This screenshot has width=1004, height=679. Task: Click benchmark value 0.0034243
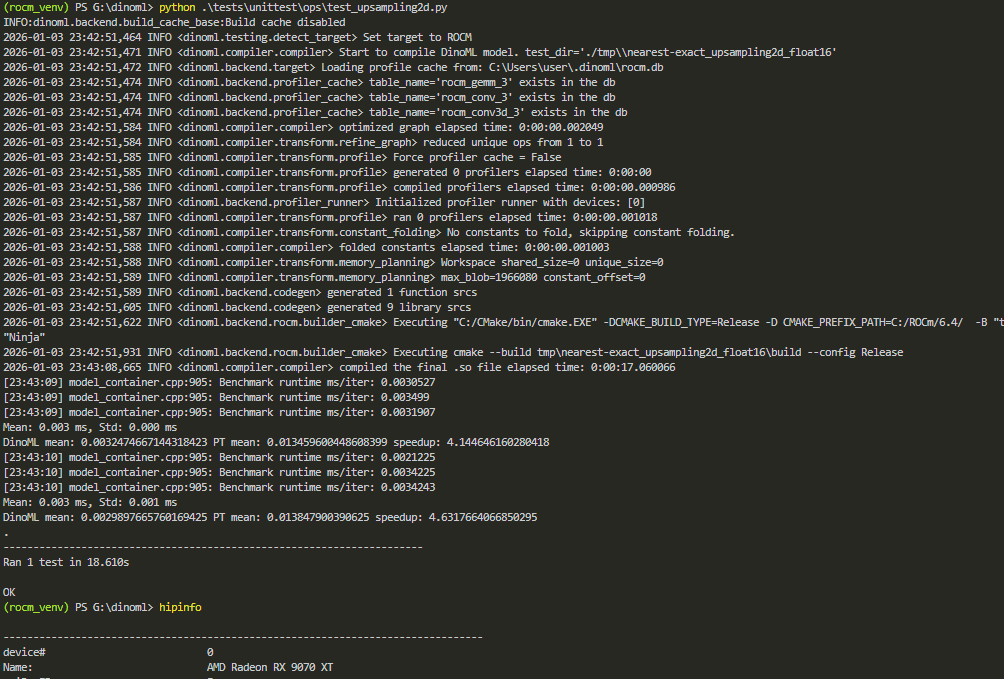click(408, 487)
